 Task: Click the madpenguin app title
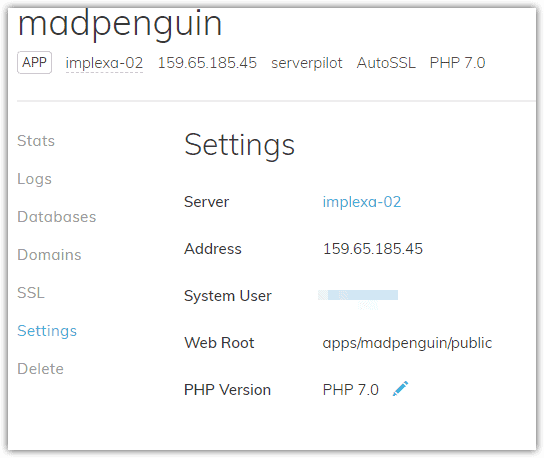coord(120,25)
